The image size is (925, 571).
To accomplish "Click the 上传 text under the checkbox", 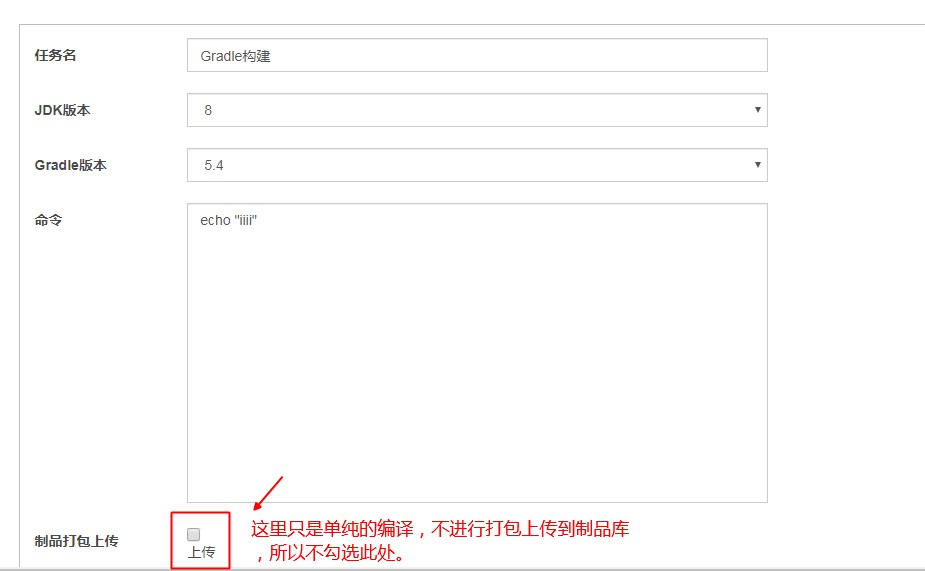I will click(x=201, y=553).
